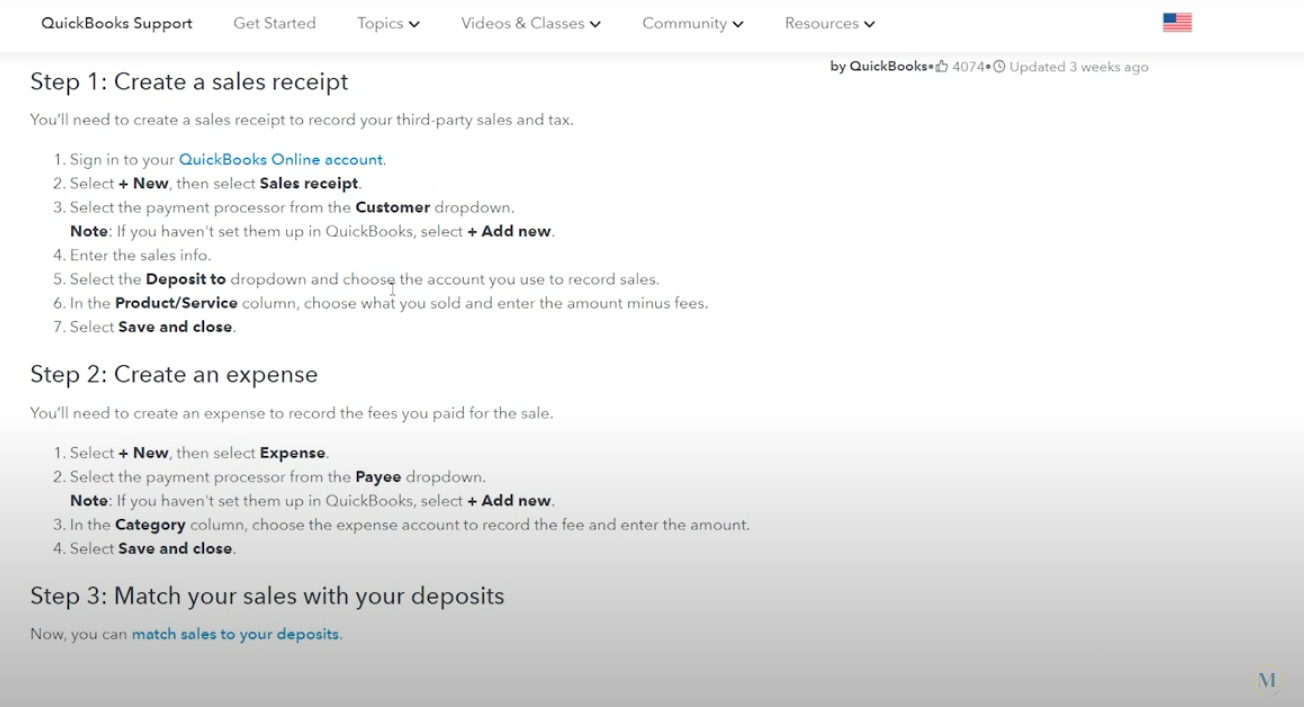This screenshot has height=707, width=1304.
Task: Expand the Resources dropdown menu
Action: coord(830,23)
